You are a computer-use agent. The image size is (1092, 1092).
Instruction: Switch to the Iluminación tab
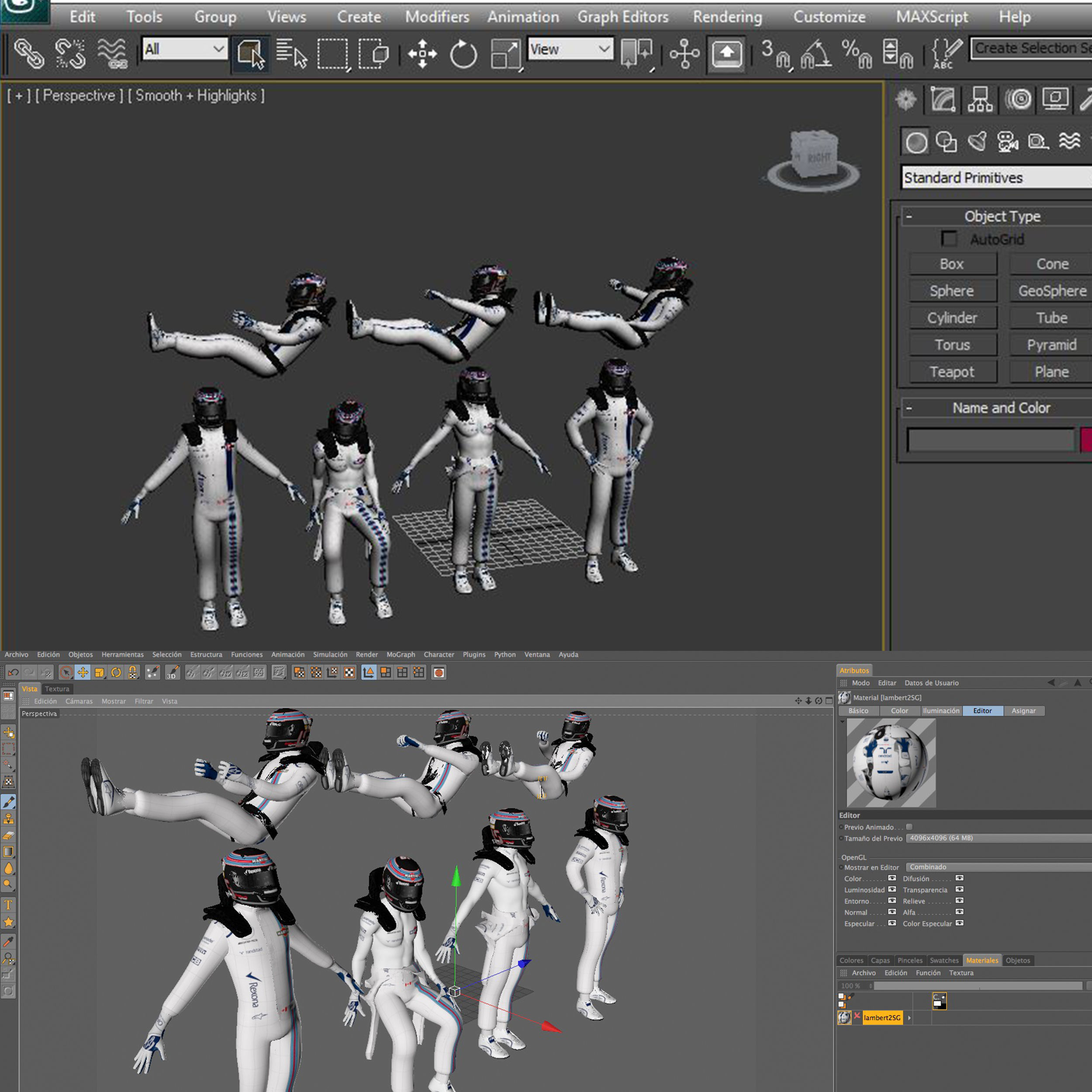pos(941,711)
